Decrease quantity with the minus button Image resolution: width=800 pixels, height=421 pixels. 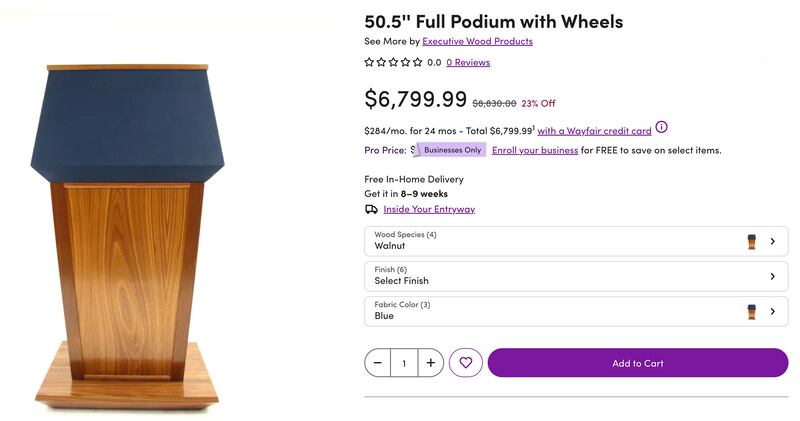click(377, 363)
